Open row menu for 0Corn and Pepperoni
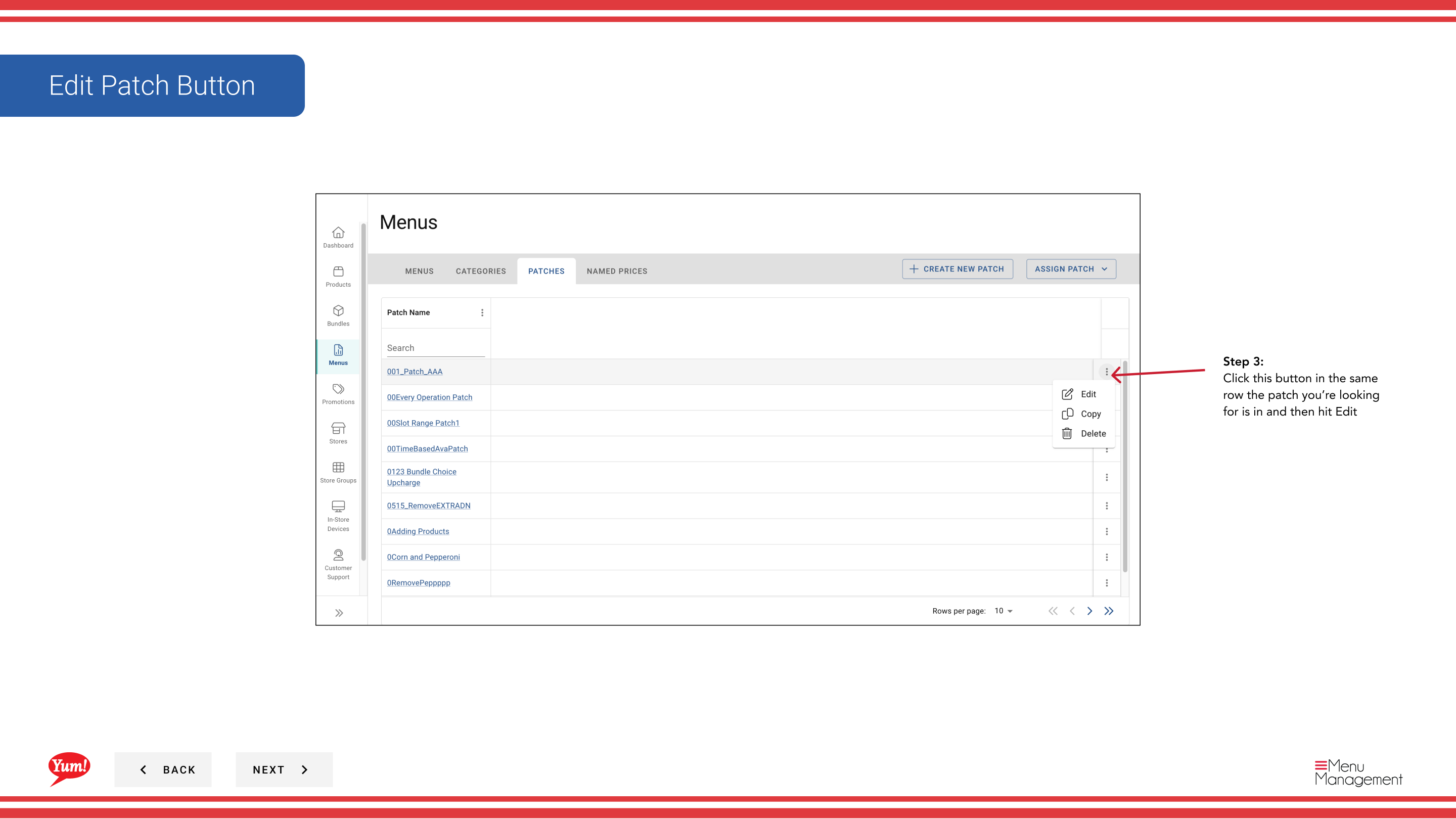Screen dimensions: 1456x819 tap(1106, 557)
